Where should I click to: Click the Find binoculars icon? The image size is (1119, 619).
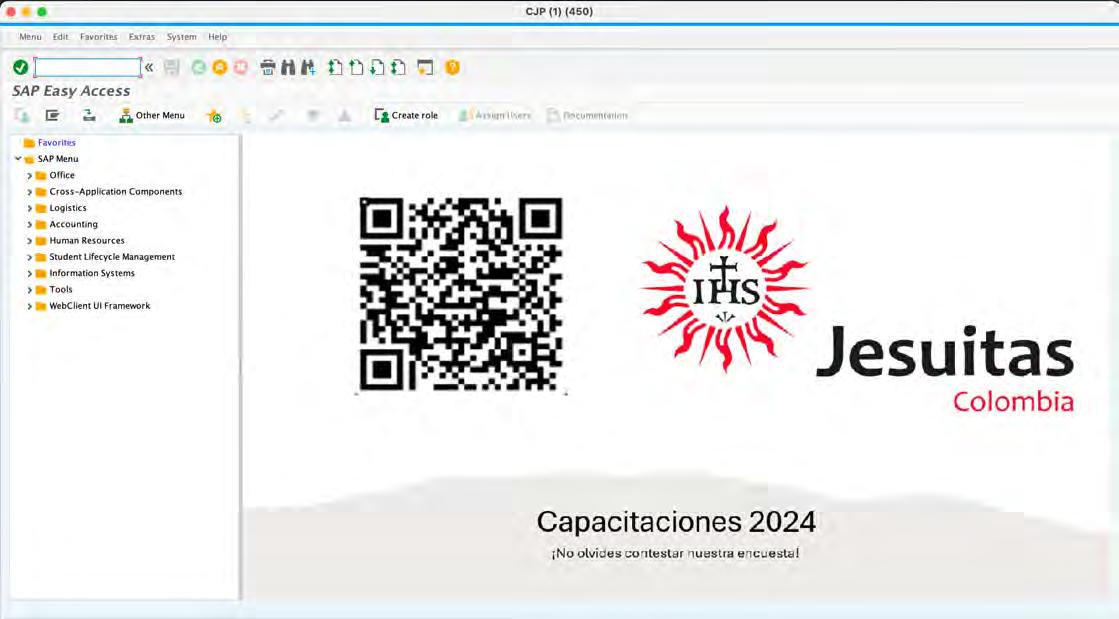point(288,67)
